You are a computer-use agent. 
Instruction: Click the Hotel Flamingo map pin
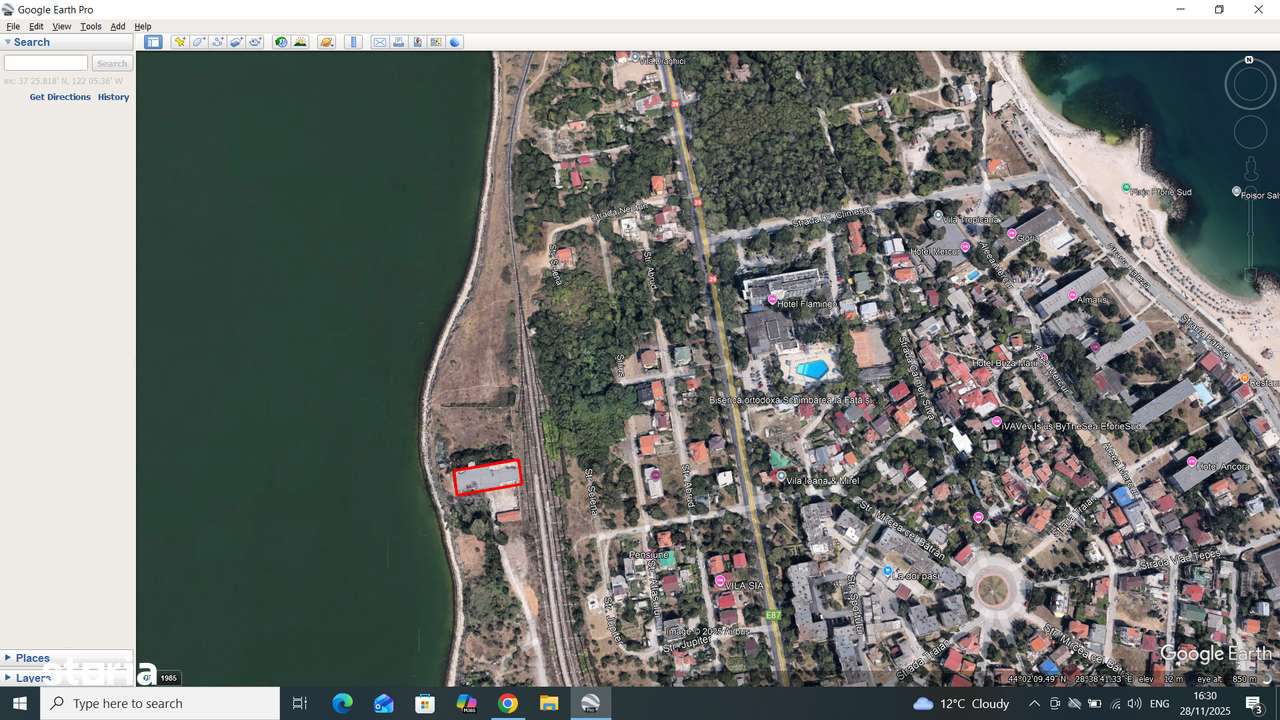click(x=772, y=299)
